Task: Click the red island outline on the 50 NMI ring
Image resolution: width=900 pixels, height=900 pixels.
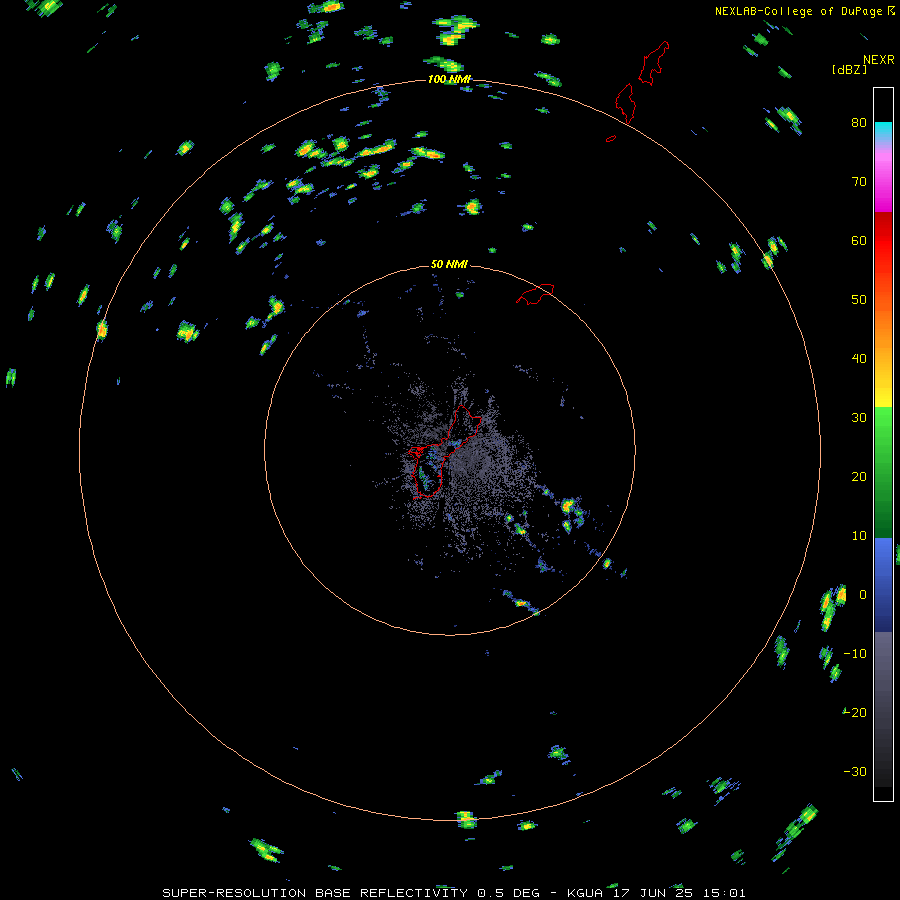Action: [535, 294]
